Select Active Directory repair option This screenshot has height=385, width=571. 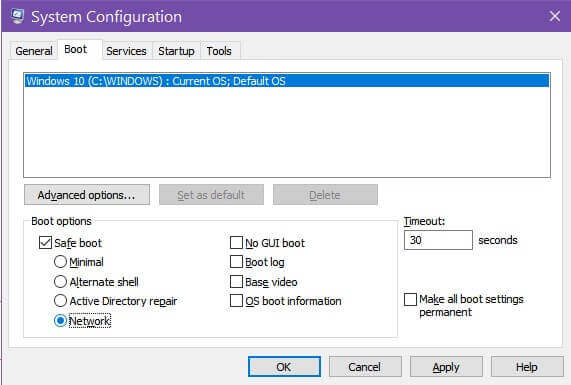click(x=60, y=301)
